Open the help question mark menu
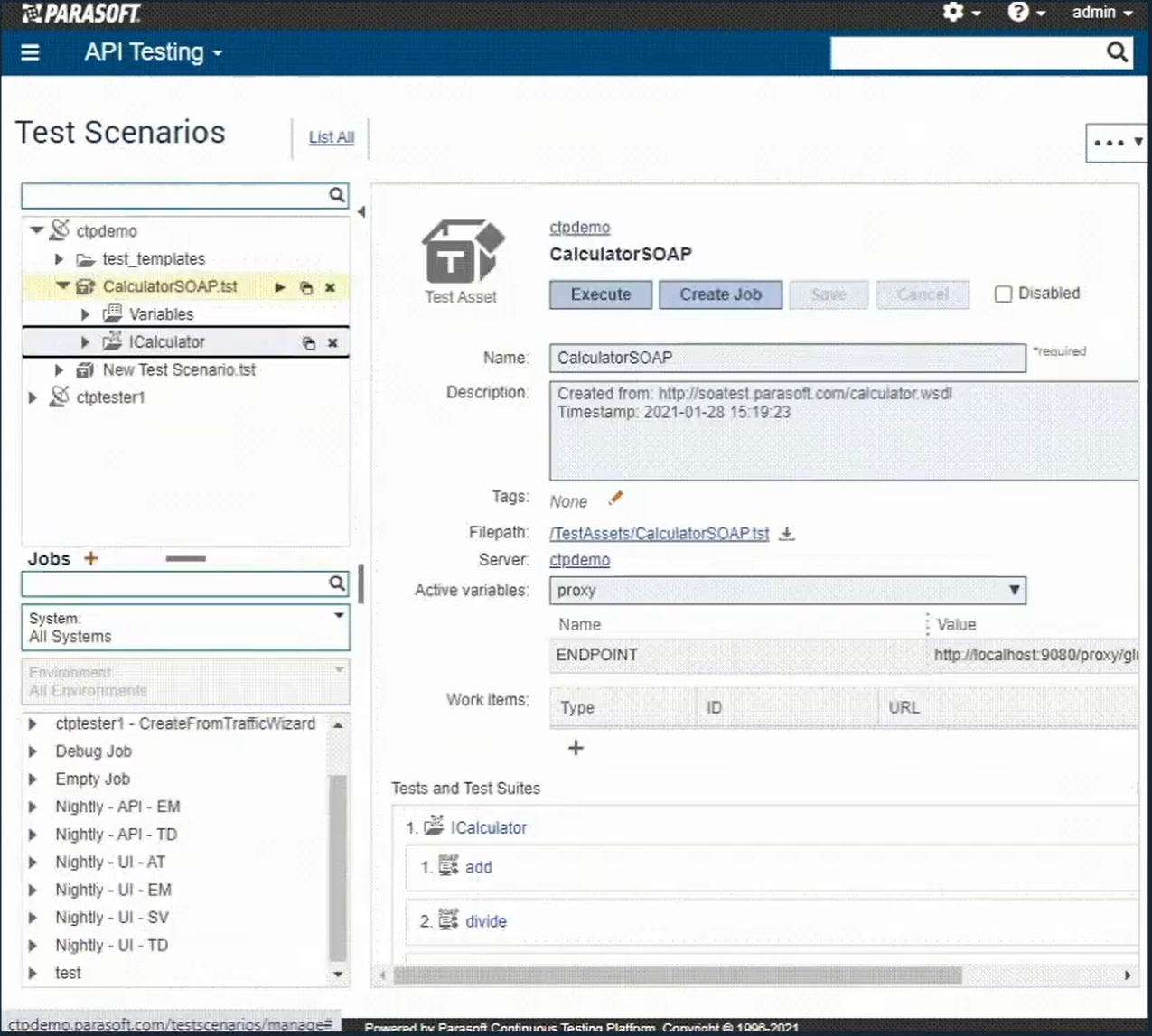This screenshot has width=1152, height=1036. (x=1026, y=12)
